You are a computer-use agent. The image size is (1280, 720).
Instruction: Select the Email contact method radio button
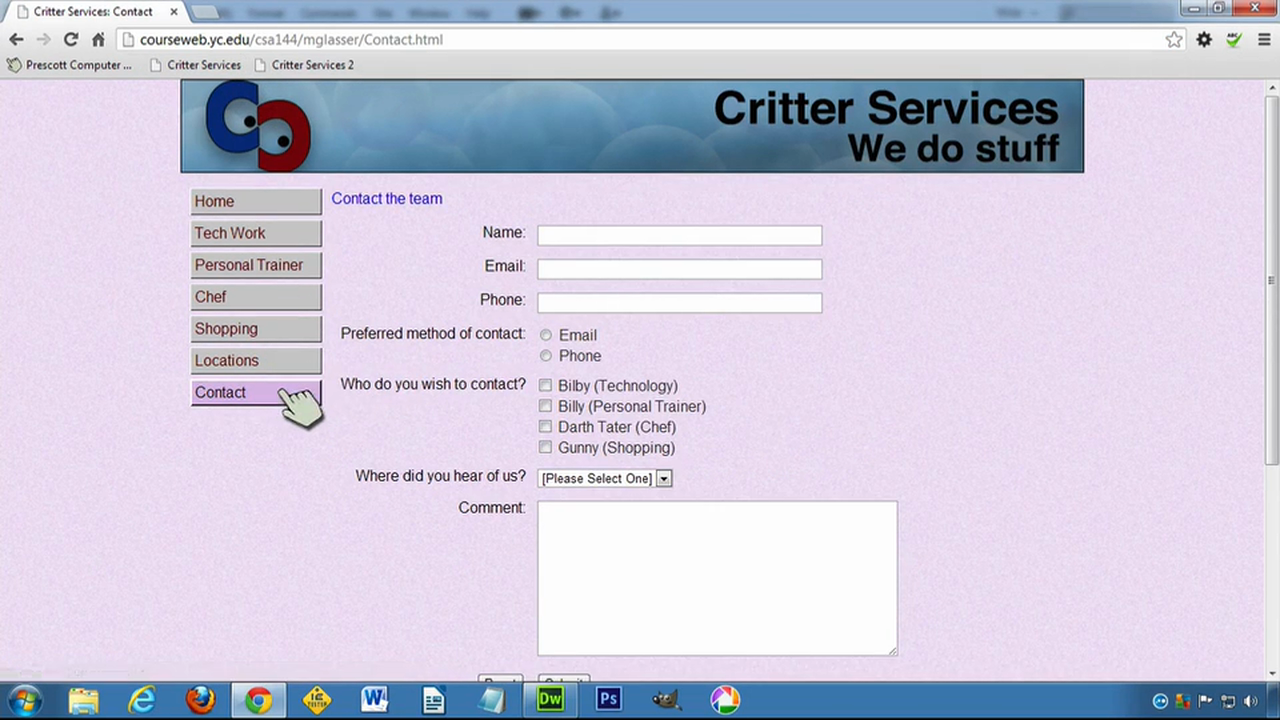tap(546, 335)
